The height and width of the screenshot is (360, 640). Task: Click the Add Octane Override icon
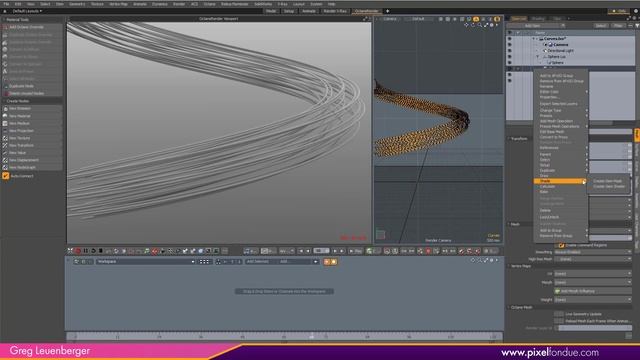[x=5, y=27]
